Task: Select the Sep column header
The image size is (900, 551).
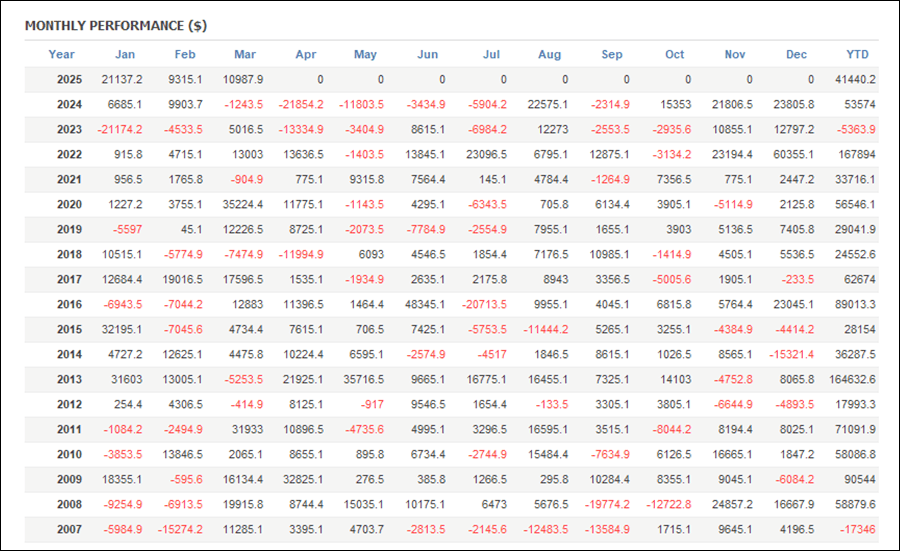Action: click(x=612, y=54)
